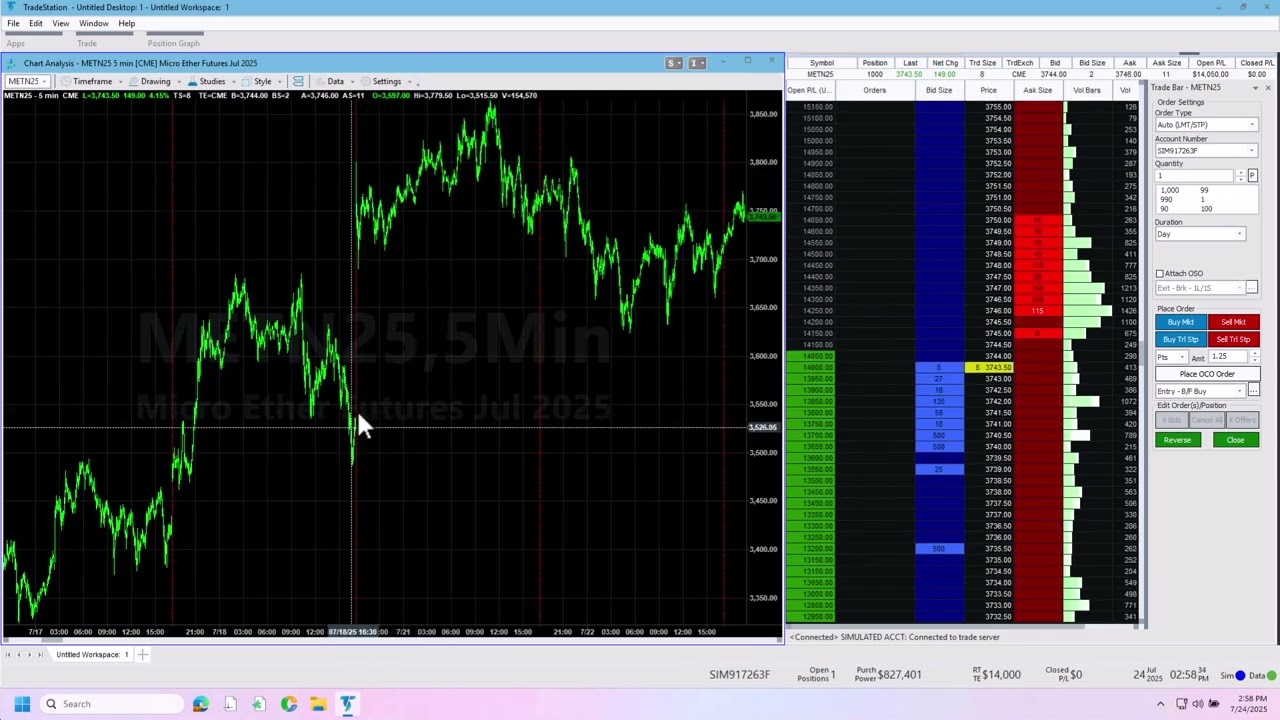Click the Sell Mkt button
This screenshot has height=720, width=1280.
[x=1233, y=322]
